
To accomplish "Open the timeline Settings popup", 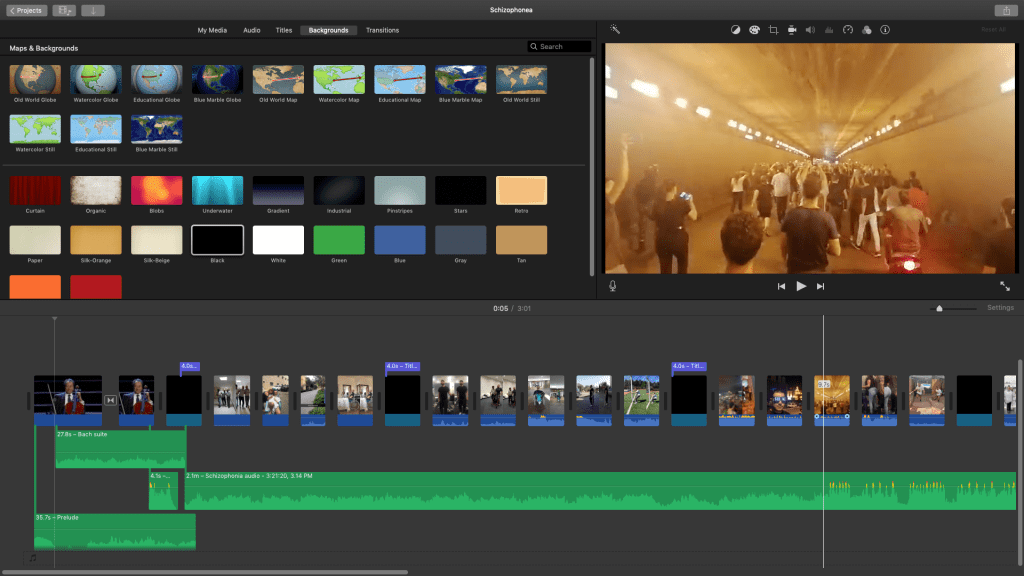I will [x=1000, y=308].
